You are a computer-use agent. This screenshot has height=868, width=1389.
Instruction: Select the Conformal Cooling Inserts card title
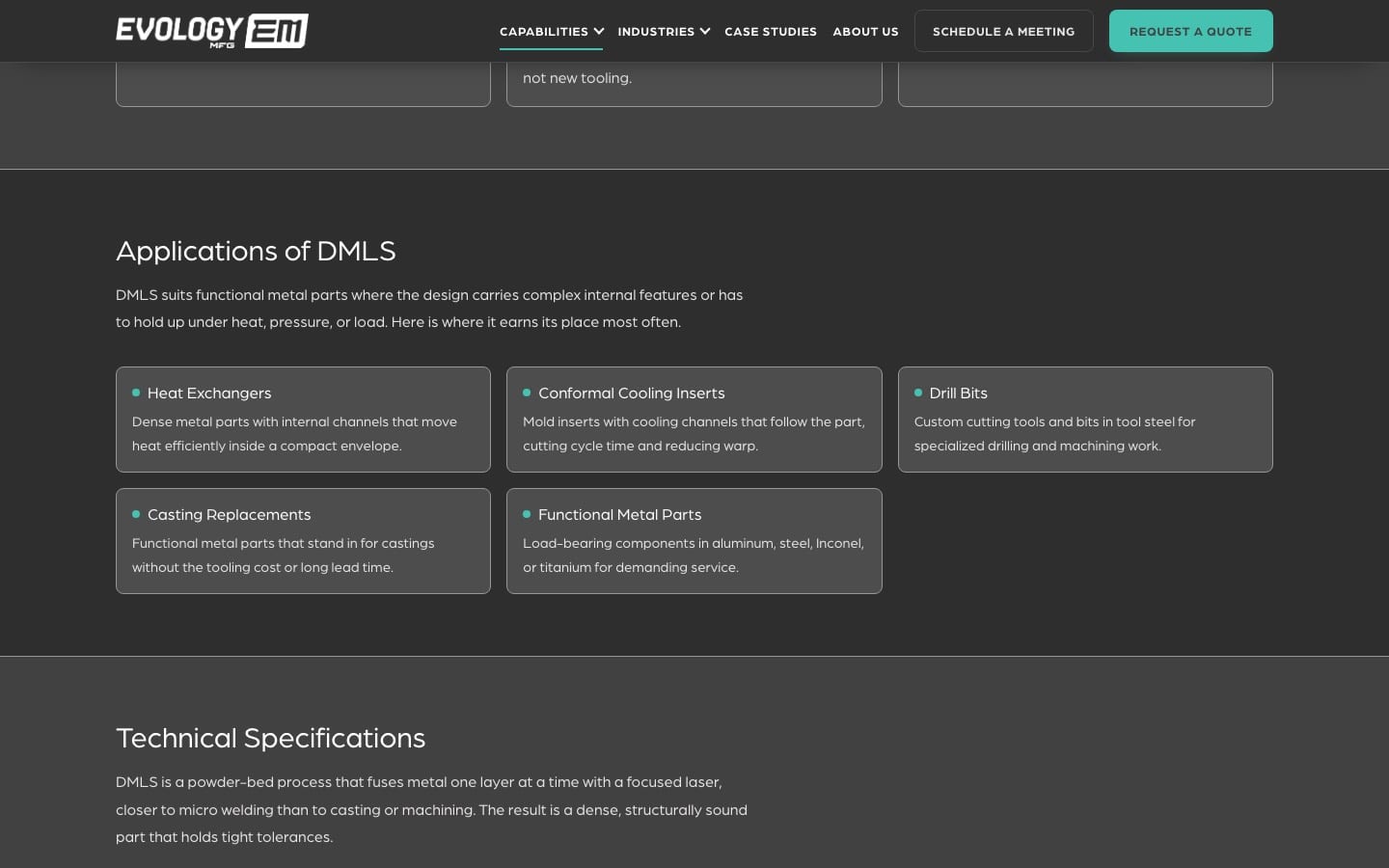click(632, 393)
